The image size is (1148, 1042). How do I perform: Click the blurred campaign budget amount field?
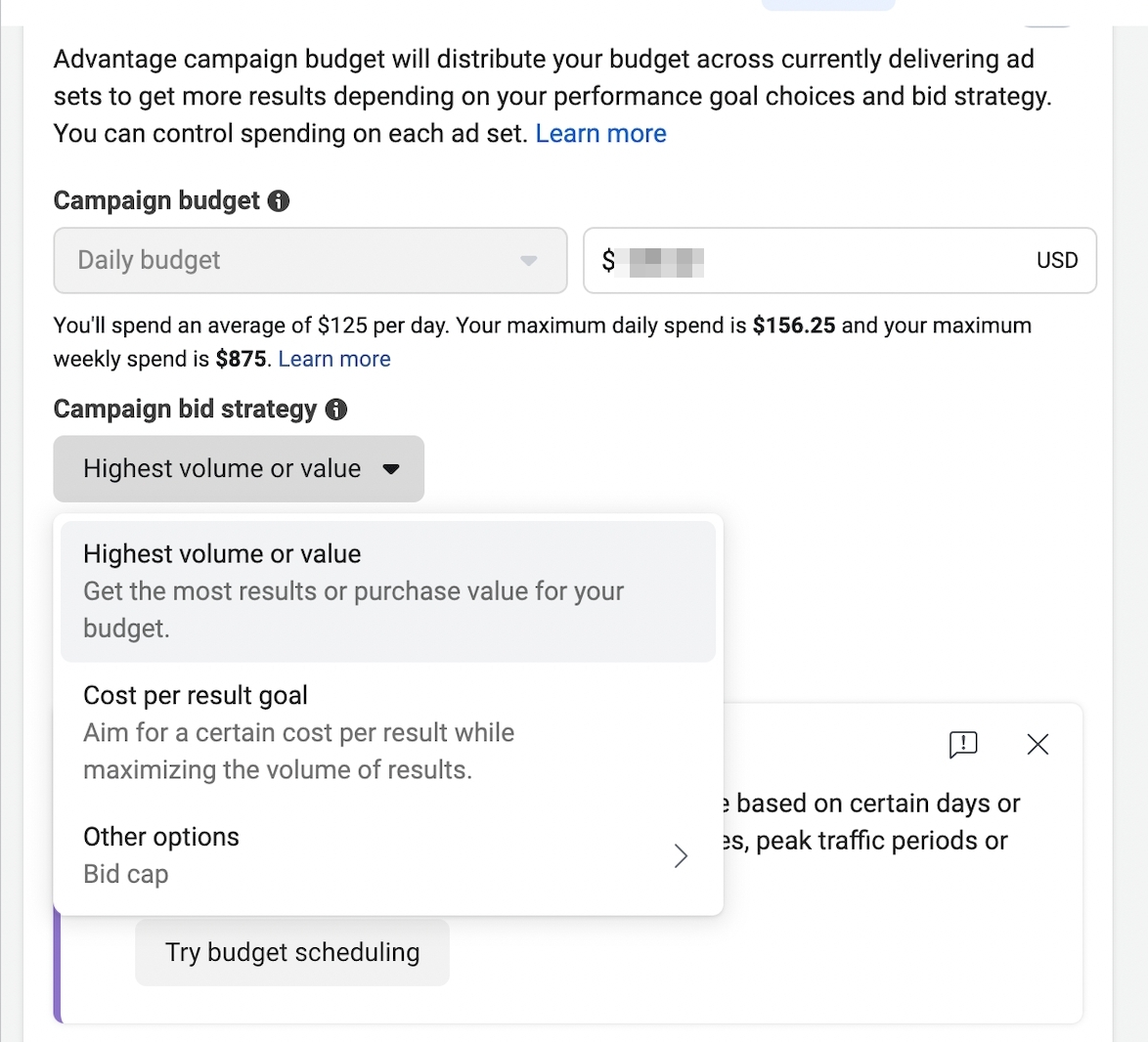(665, 260)
